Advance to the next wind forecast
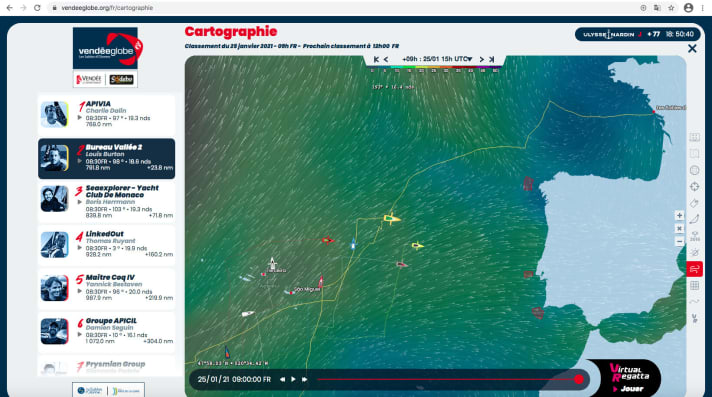The height and width of the screenshot is (397, 712). (x=482, y=59)
